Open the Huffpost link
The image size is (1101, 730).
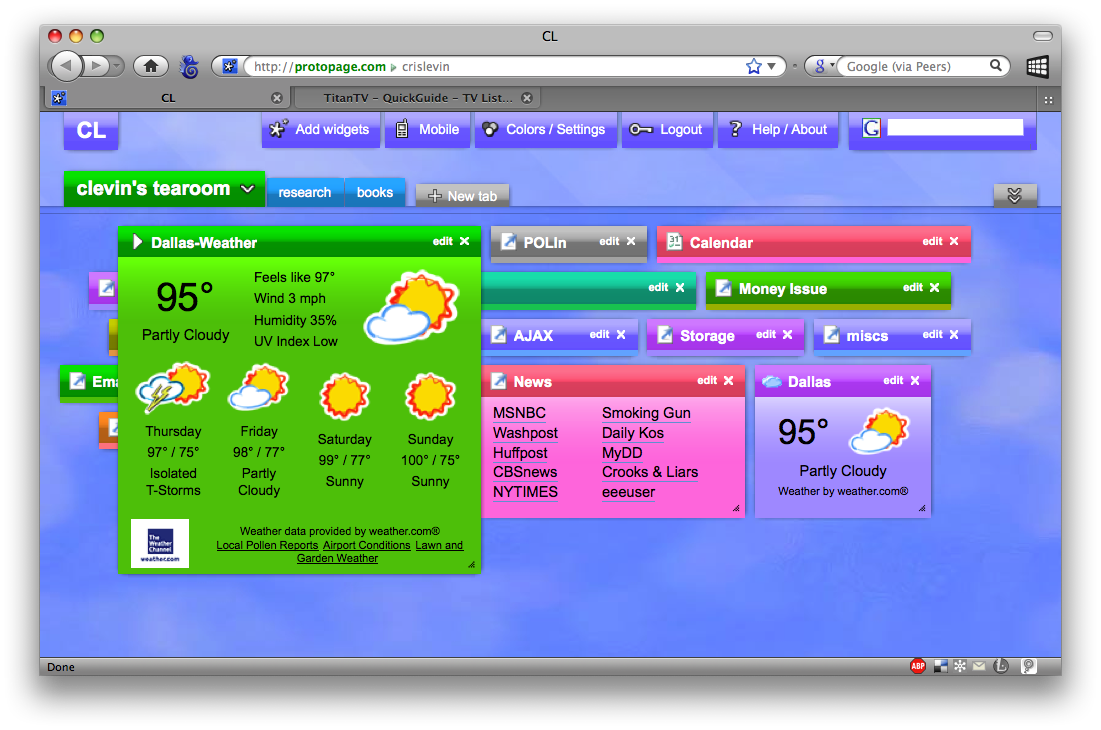pos(520,453)
